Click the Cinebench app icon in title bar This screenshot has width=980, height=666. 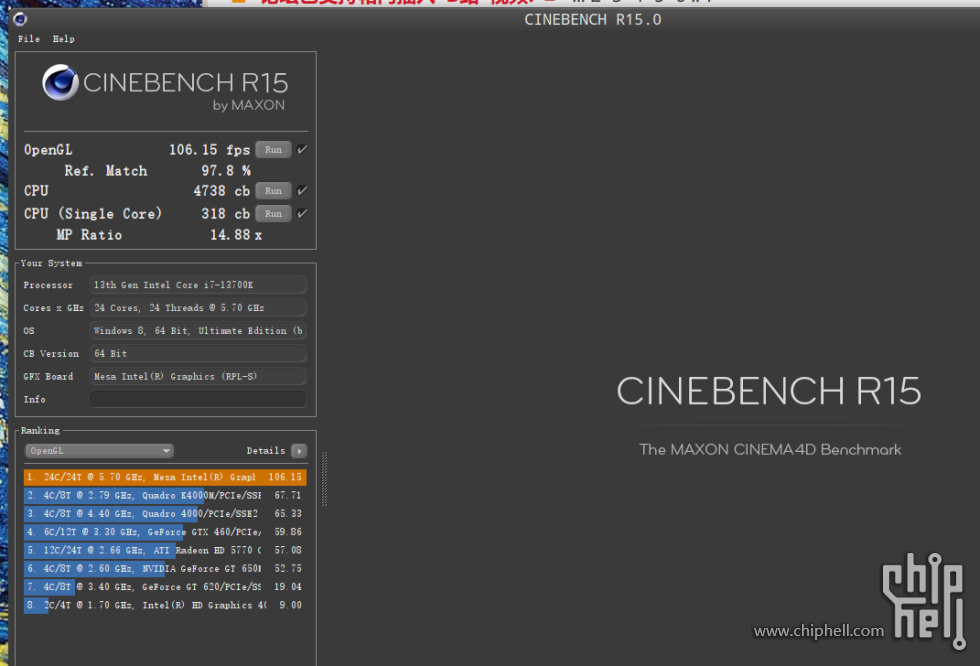click(x=19, y=19)
